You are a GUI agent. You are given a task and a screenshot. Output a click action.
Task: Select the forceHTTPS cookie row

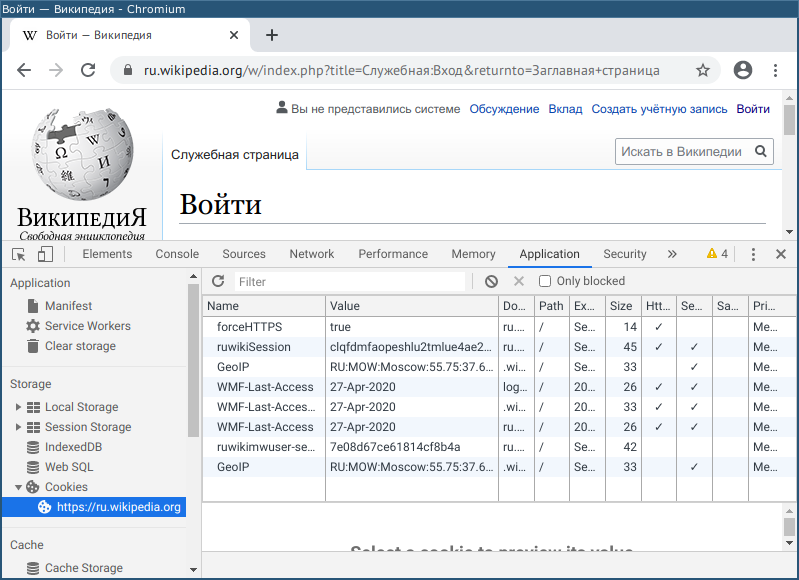coord(499,327)
